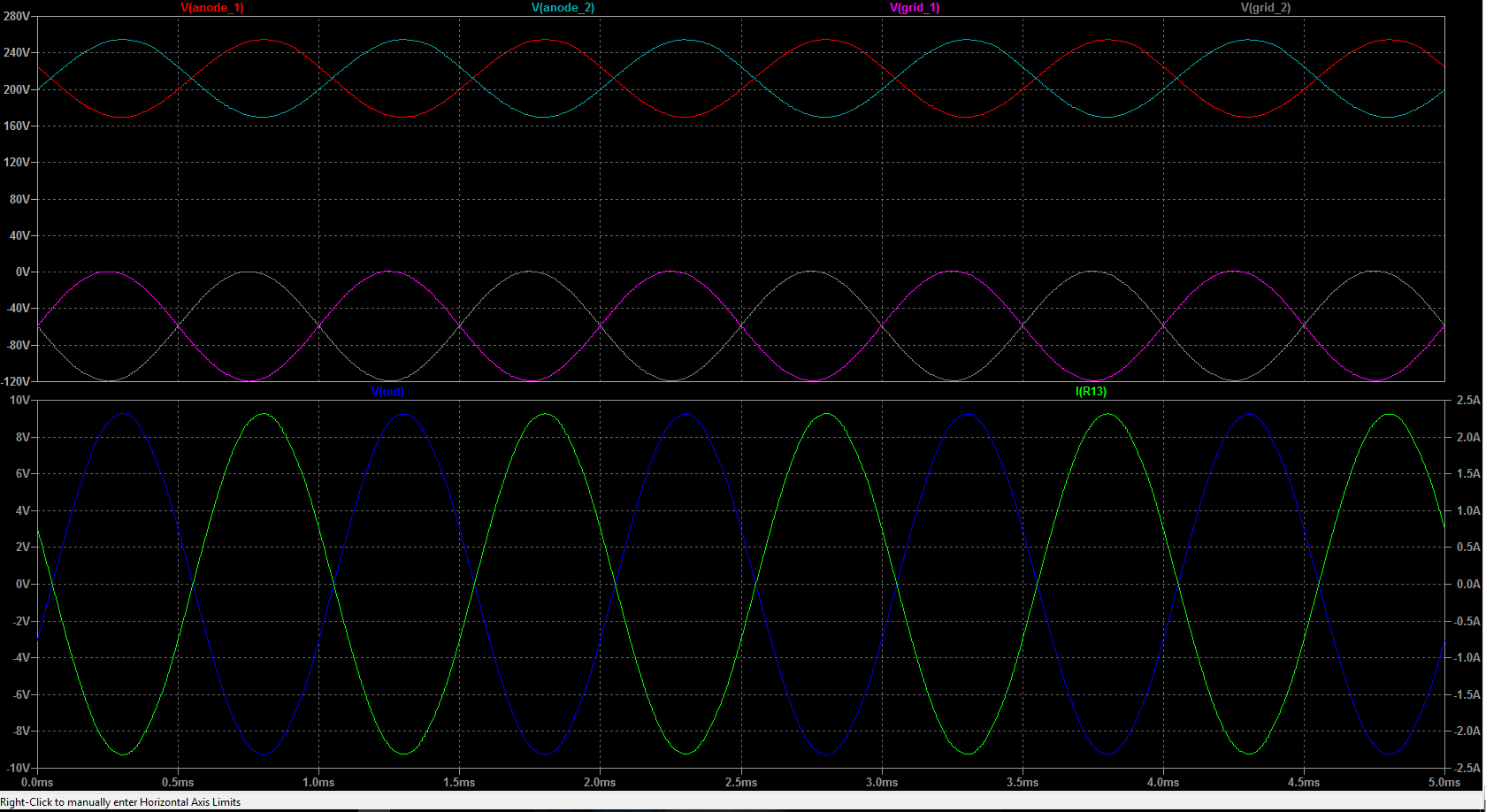Click the I(R13) trace label
The width and height of the screenshot is (1486, 812).
pyautogui.click(x=1091, y=391)
